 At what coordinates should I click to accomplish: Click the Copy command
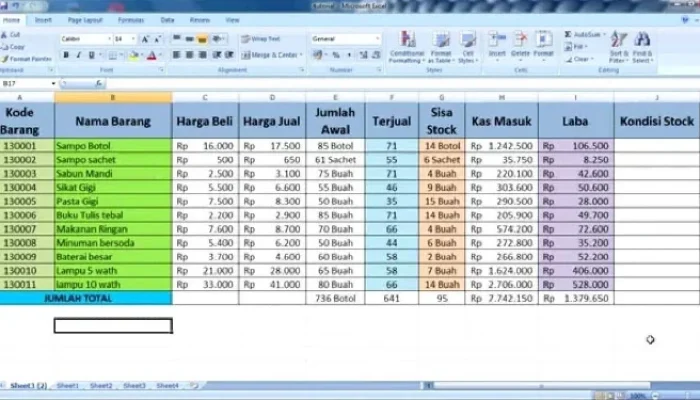coord(13,46)
